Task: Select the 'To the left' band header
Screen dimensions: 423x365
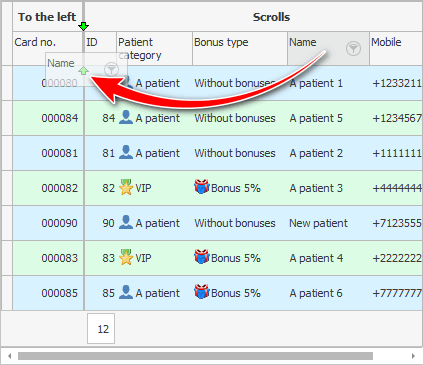Action: pyautogui.click(x=48, y=17)
